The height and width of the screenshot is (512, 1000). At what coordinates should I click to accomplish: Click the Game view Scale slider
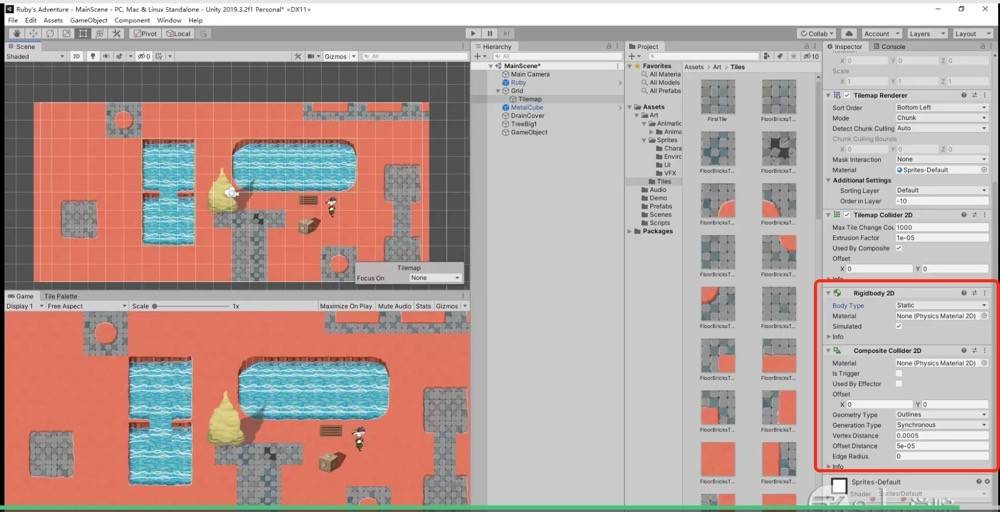(190, 306)
